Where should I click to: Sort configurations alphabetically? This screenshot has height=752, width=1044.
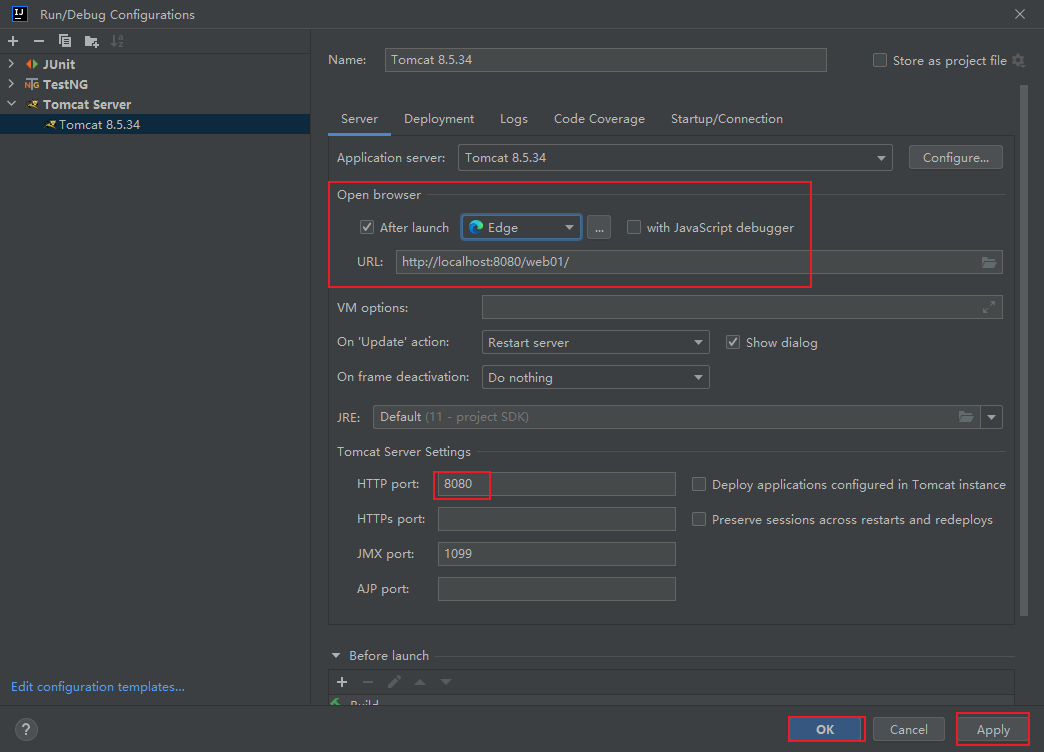117,41
